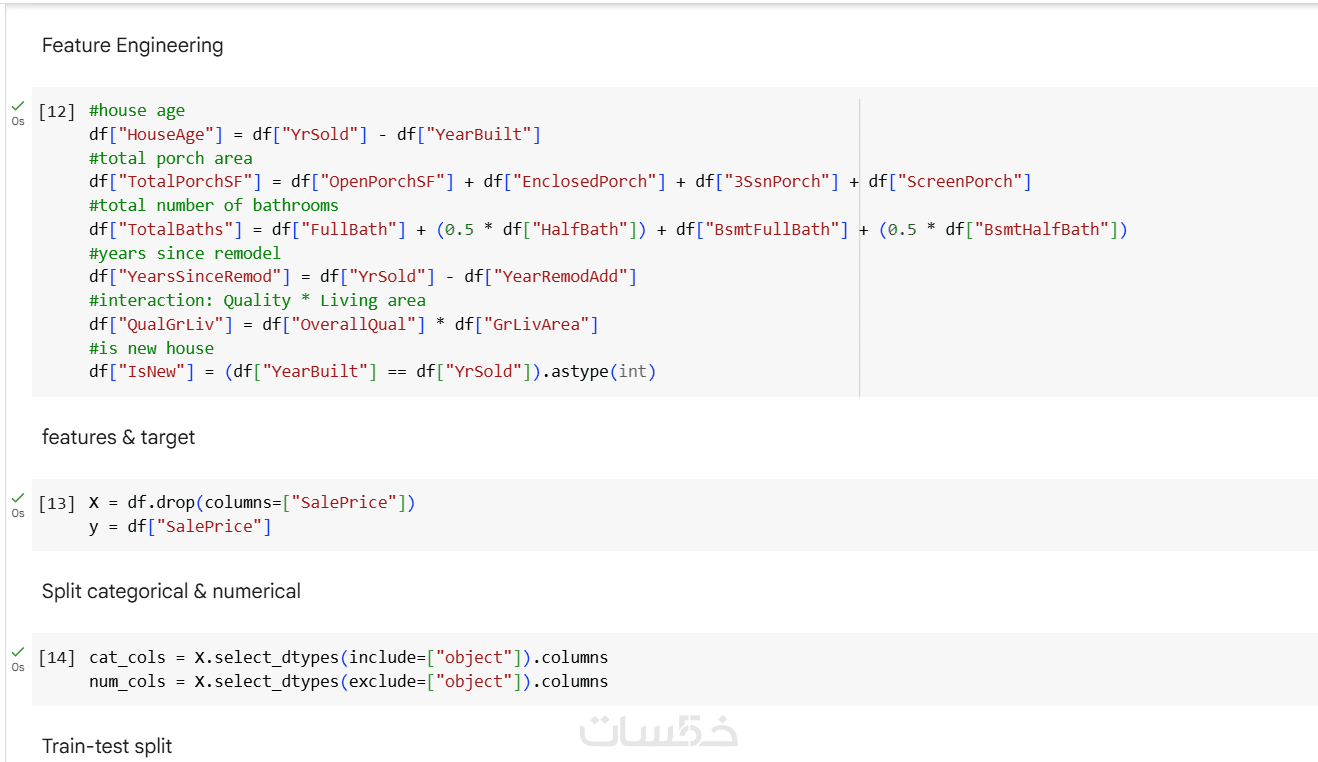
Task: Click the [13] execution count to run cell
Action: [x=57, y=503]
